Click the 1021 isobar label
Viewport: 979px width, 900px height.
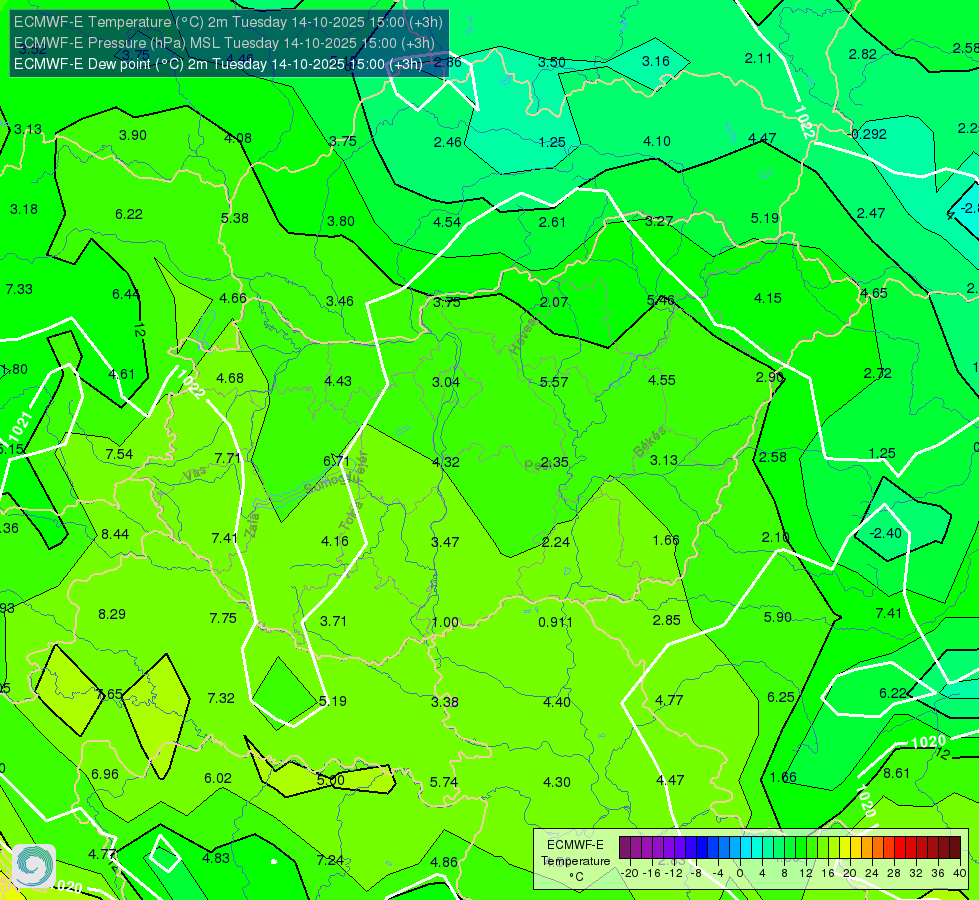[x=20, y=426]
